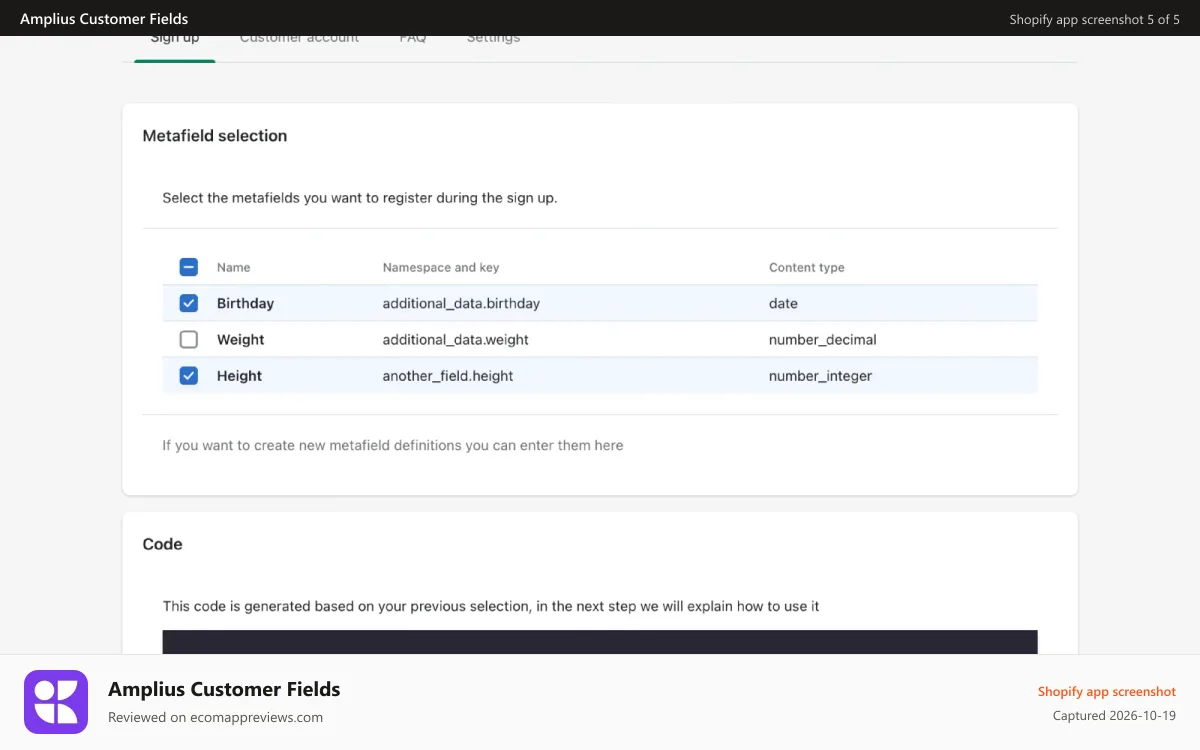The height and width of the screenshot is (750, 1200).
Task: Click the number_integer content type cell
Action: [x=820, y=375]
